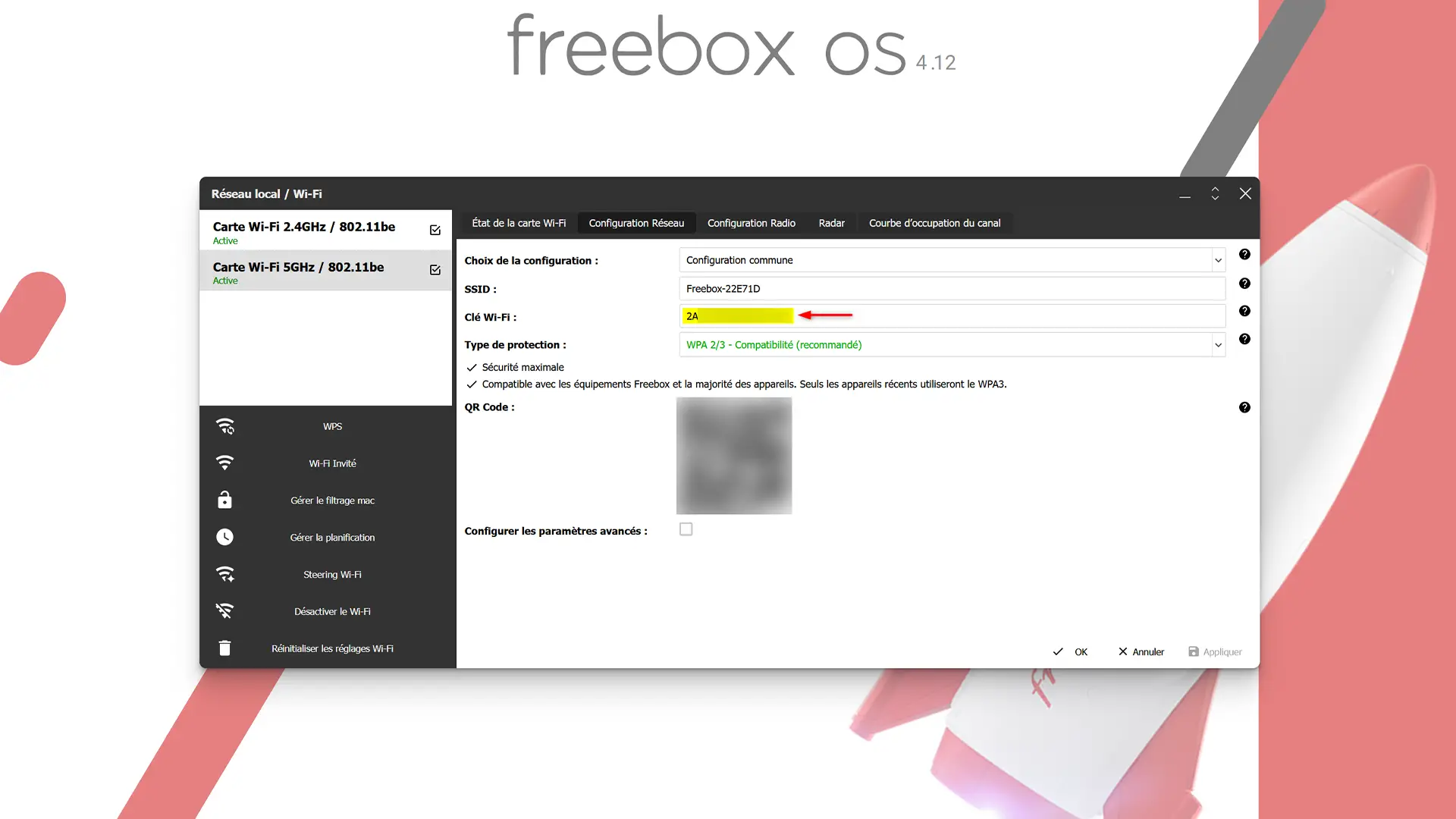This screenshot has height=819, width=1456.
Task: Close the Réseau local / Wi-Fi window
Action: pos(1245,194)
